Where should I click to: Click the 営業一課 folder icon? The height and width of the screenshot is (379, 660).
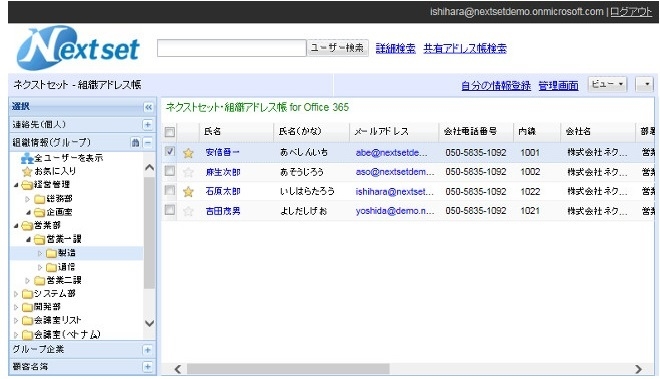[x=40, y=240]
